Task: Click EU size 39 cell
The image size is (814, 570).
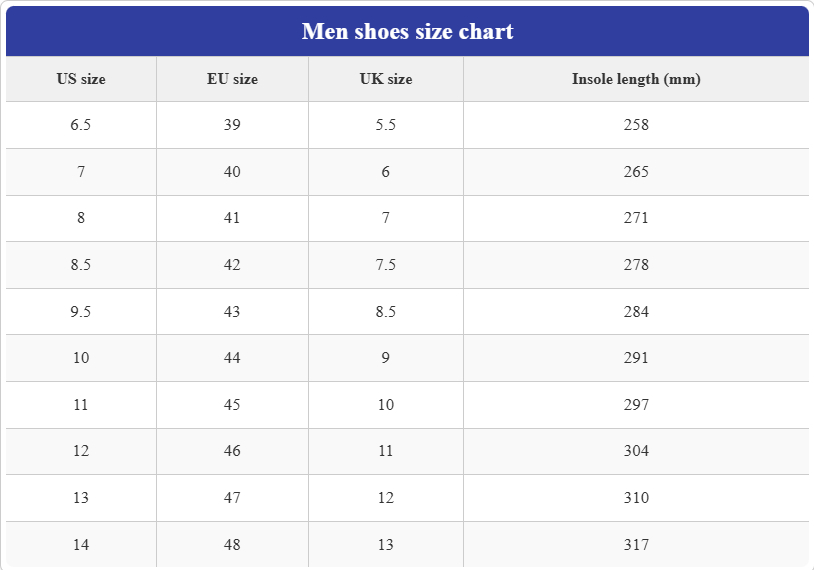Action: coord(232,125)
